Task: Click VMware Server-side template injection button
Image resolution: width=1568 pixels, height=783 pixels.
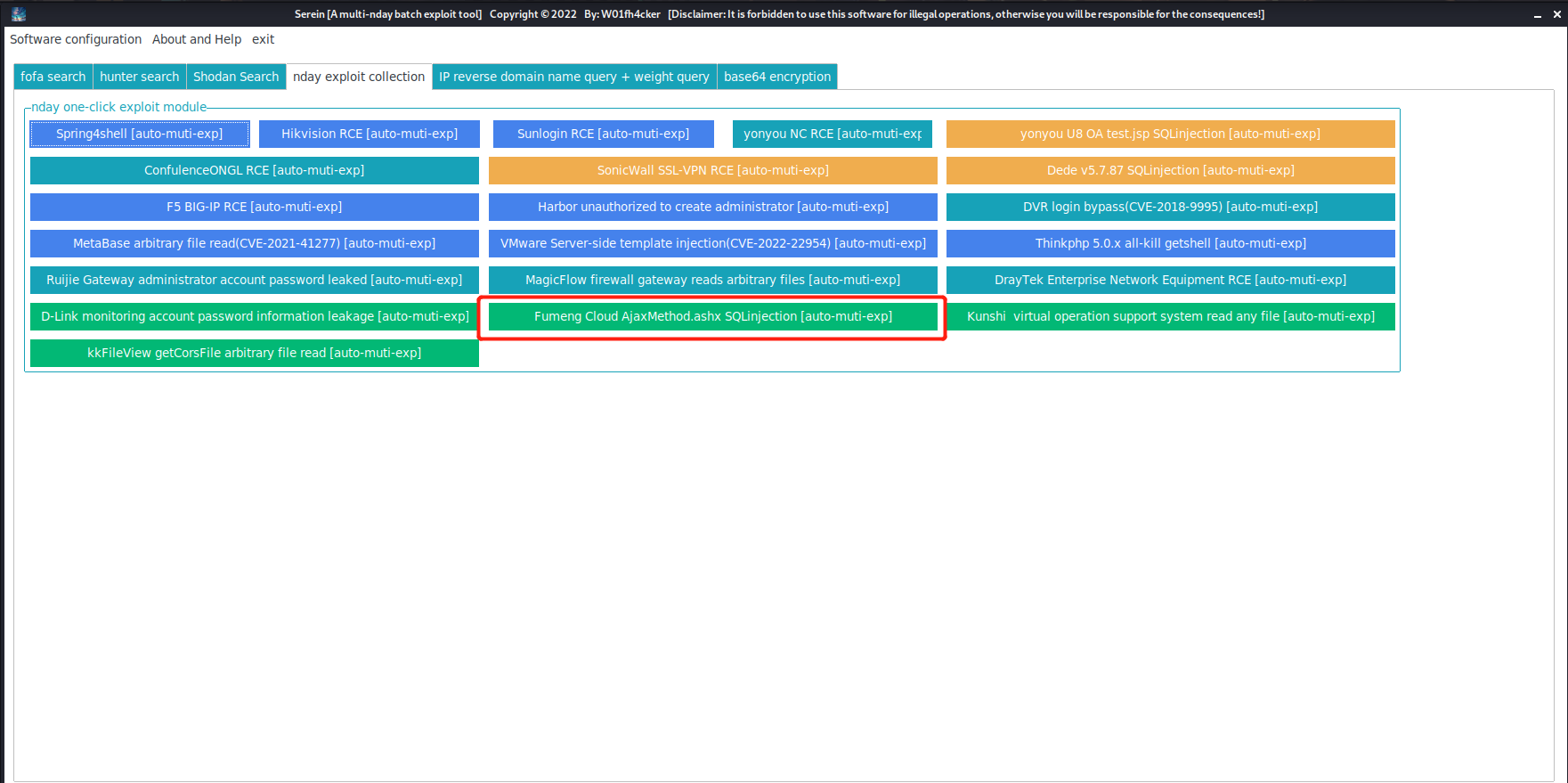Action: click(712, 243)
